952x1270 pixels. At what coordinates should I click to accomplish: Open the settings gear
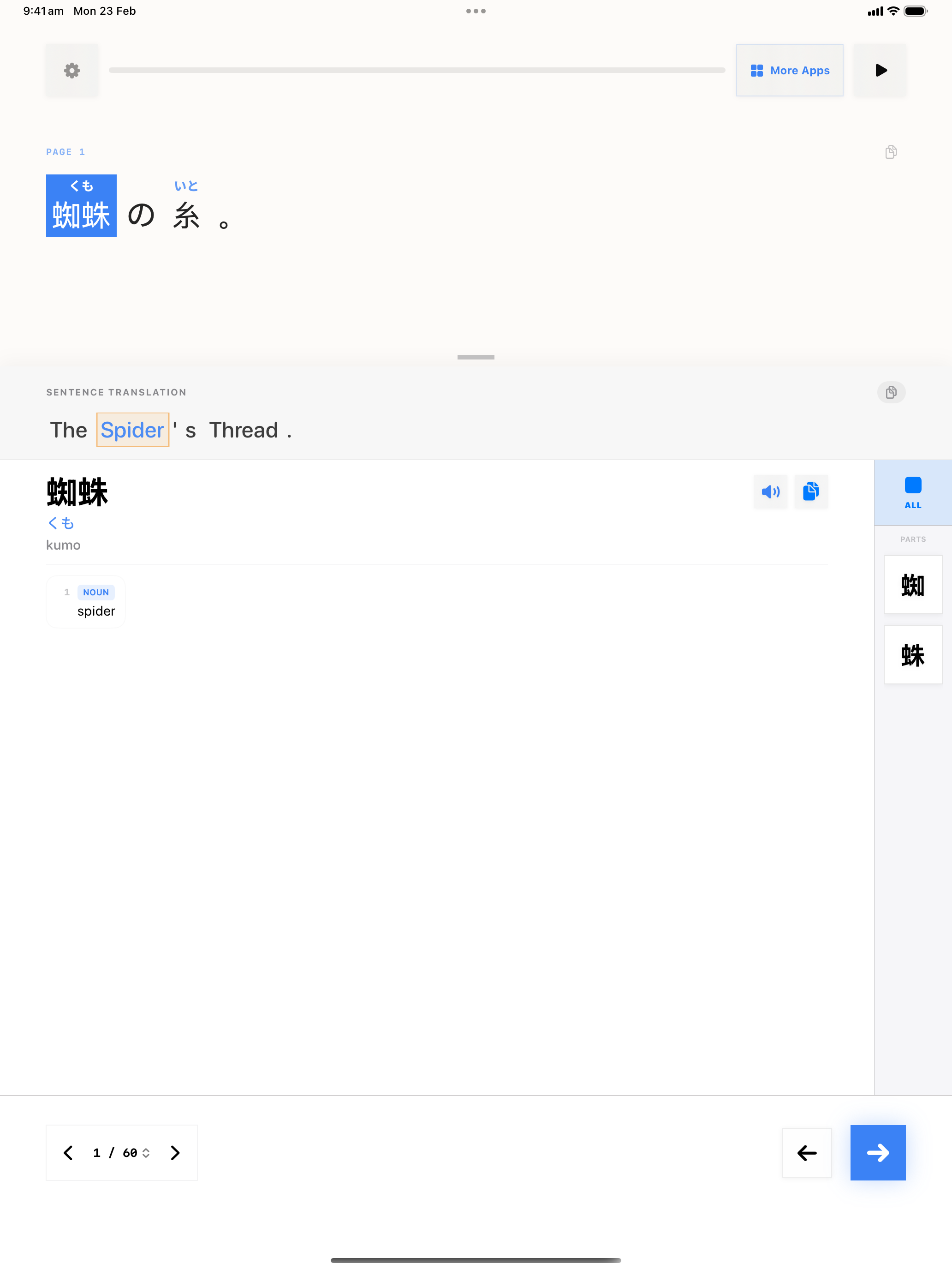coord(72,70)
